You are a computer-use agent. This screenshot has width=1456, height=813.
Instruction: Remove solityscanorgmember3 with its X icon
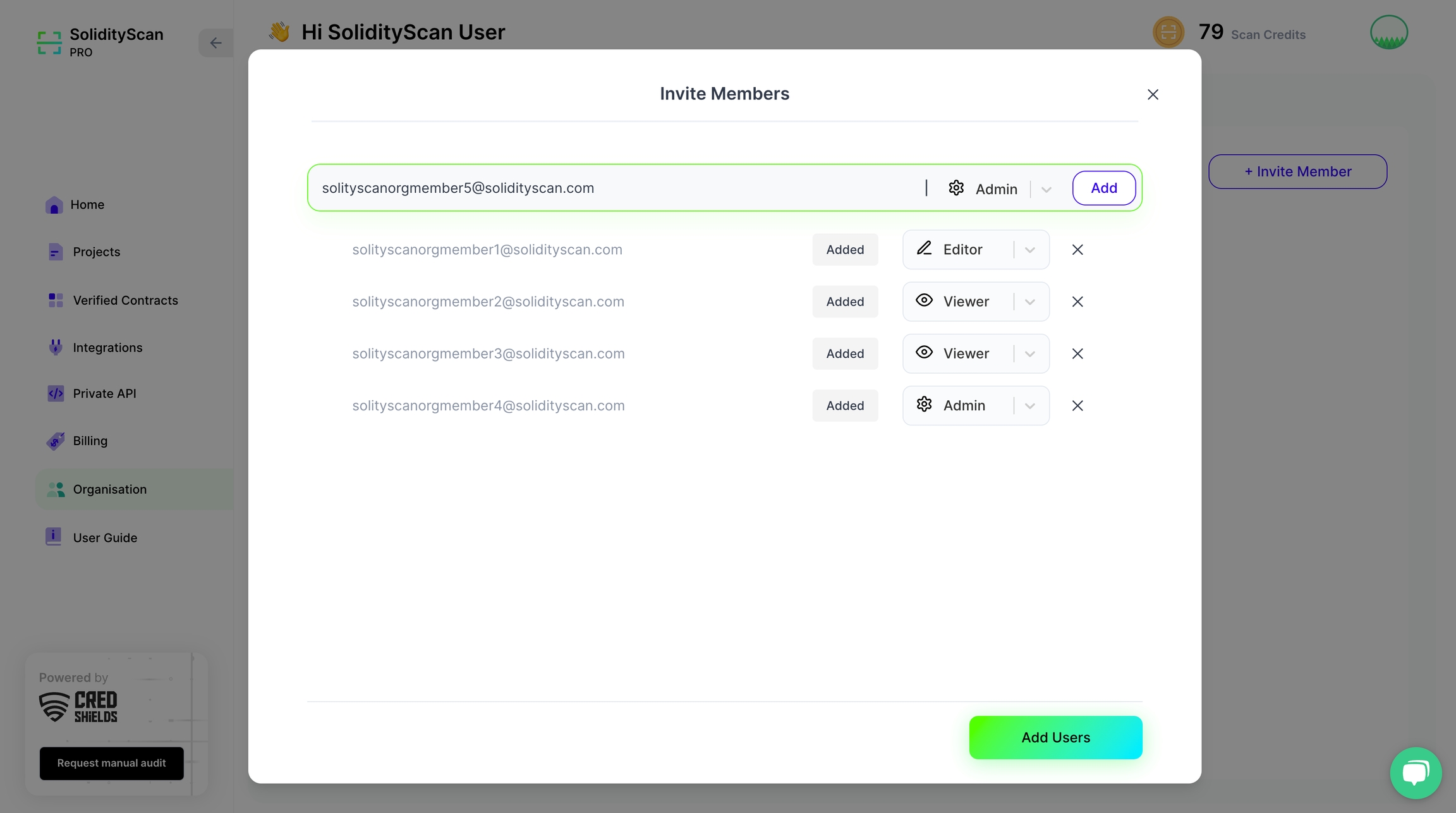pos(1077,353)
